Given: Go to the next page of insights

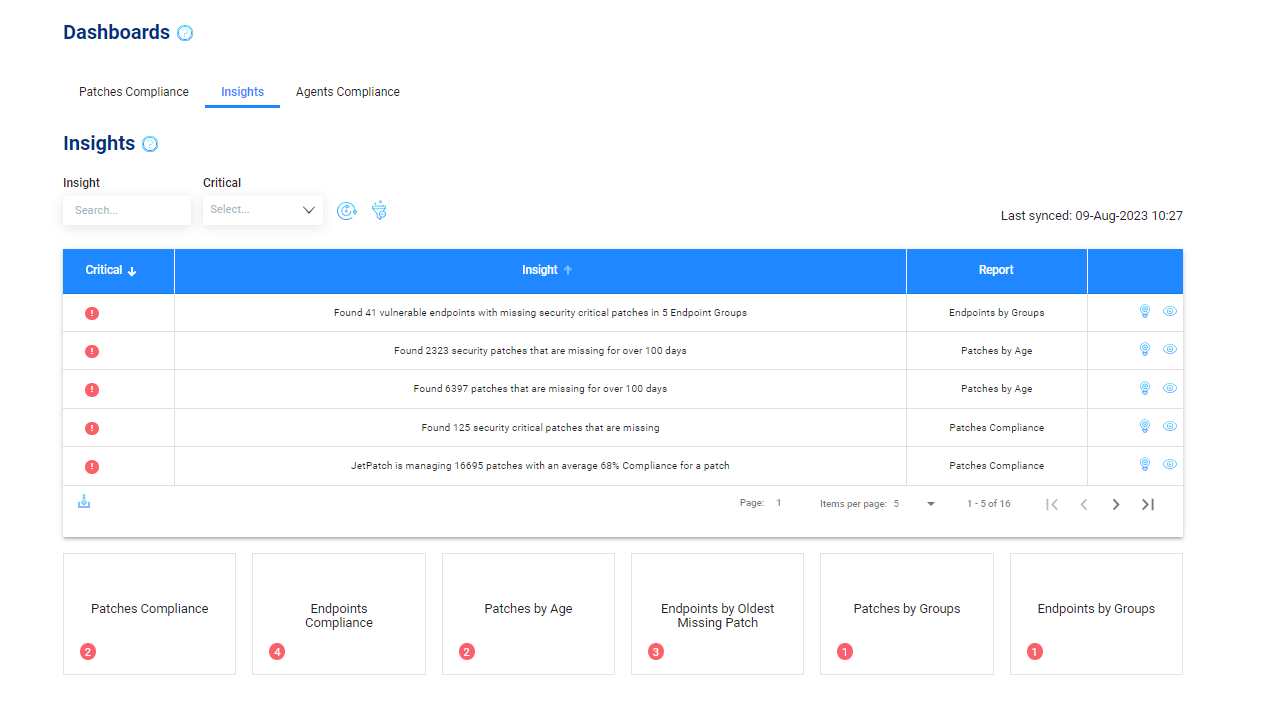Looking at the screenshot, I should [1116, 505].
